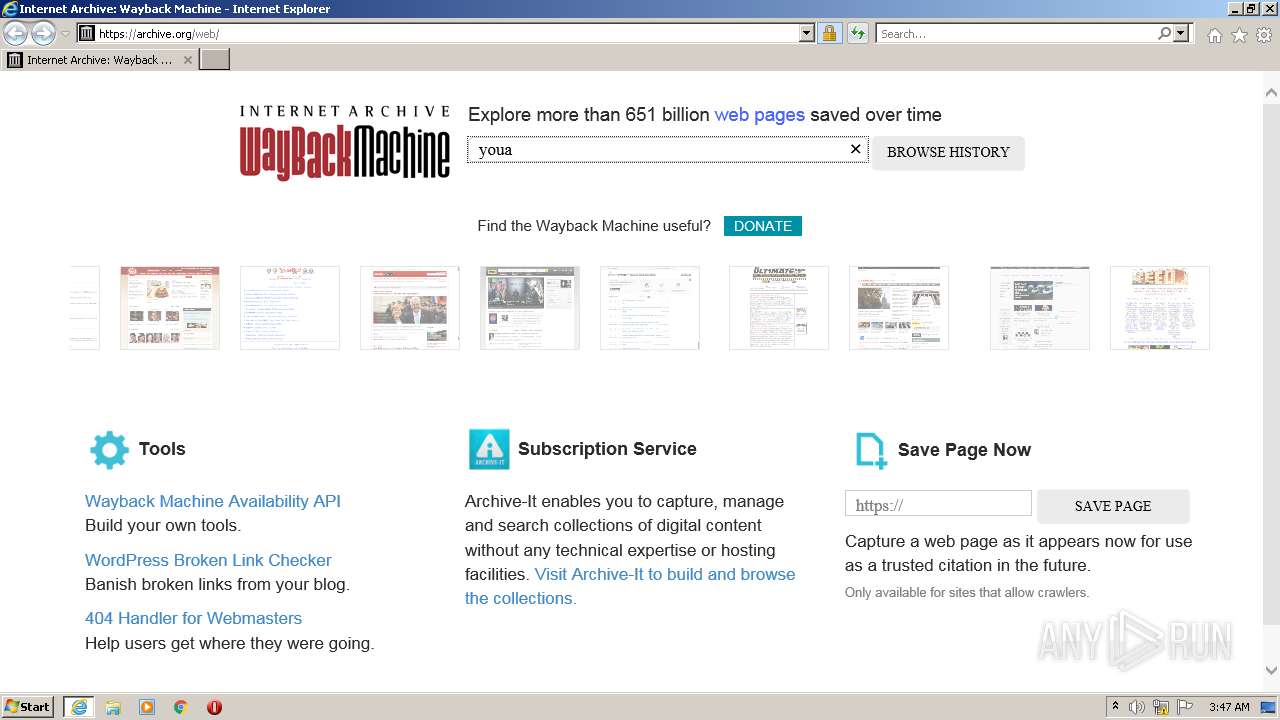Open the Action Center flag icon
This screenshot has height=720, width=1280.
[x=1185, y=707]
